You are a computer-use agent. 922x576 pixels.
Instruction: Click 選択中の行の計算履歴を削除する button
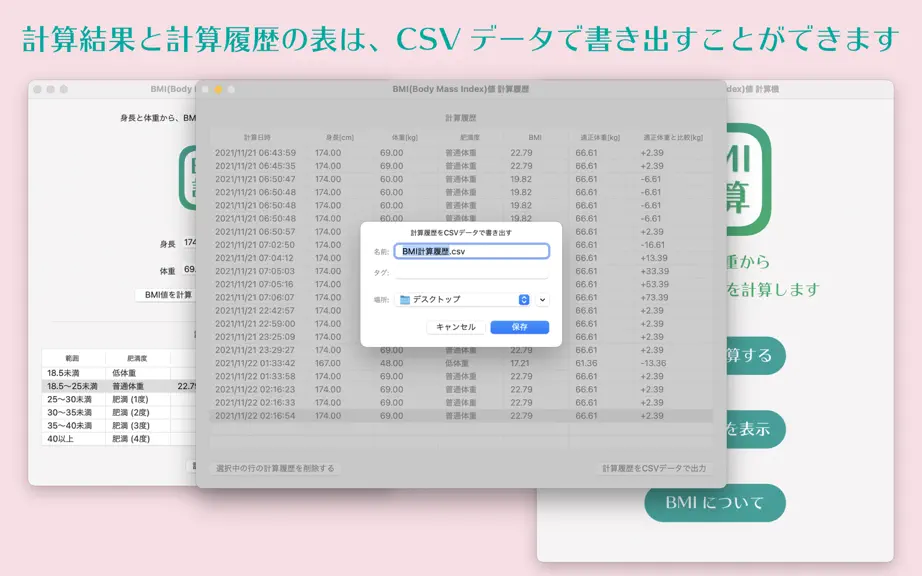(x=275, y=468)
